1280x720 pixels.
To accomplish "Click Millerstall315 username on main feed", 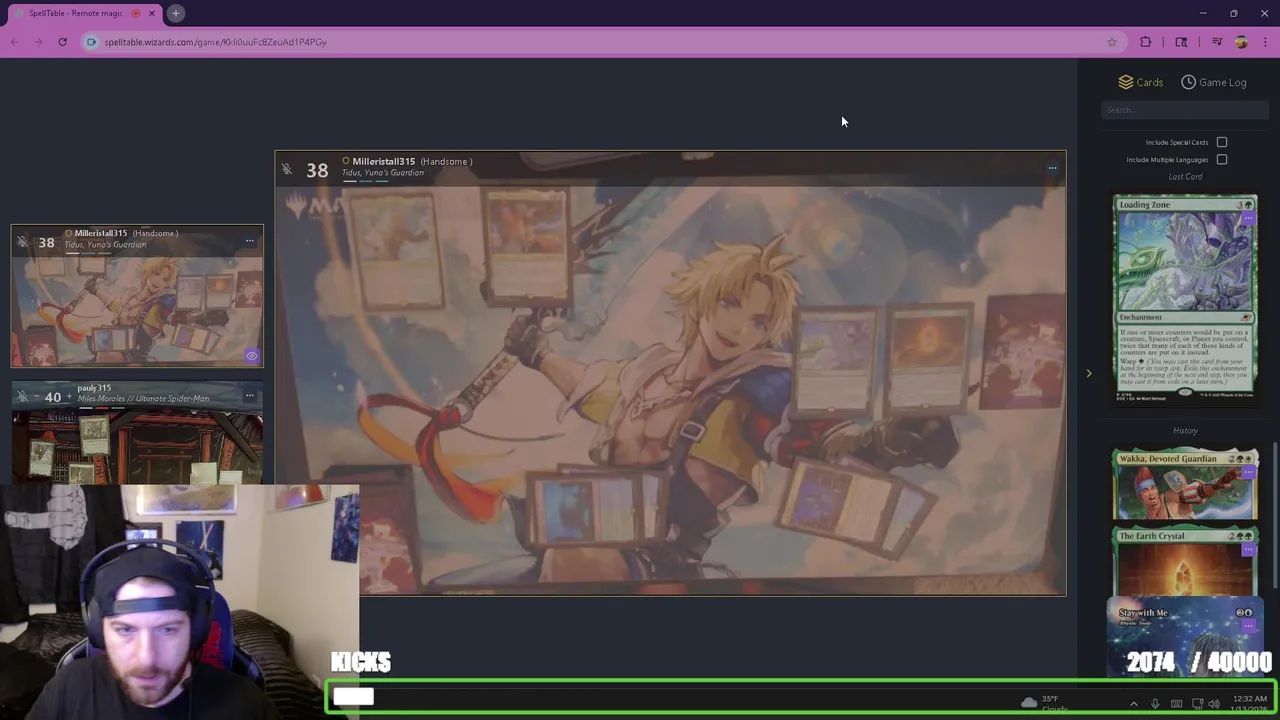I will point(383,161).
